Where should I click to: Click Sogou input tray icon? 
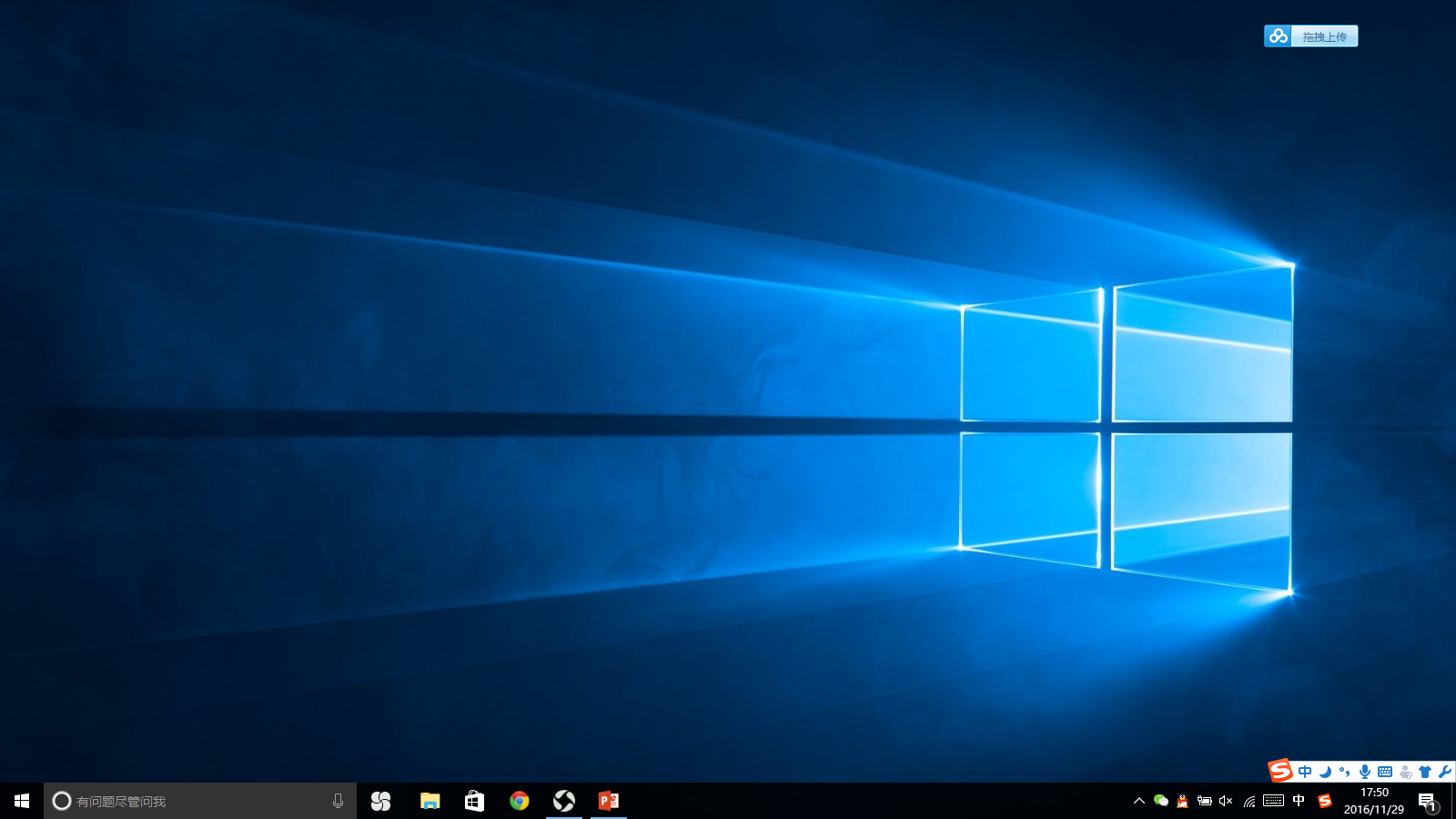pyautogui.click(x=1325, y=801)
